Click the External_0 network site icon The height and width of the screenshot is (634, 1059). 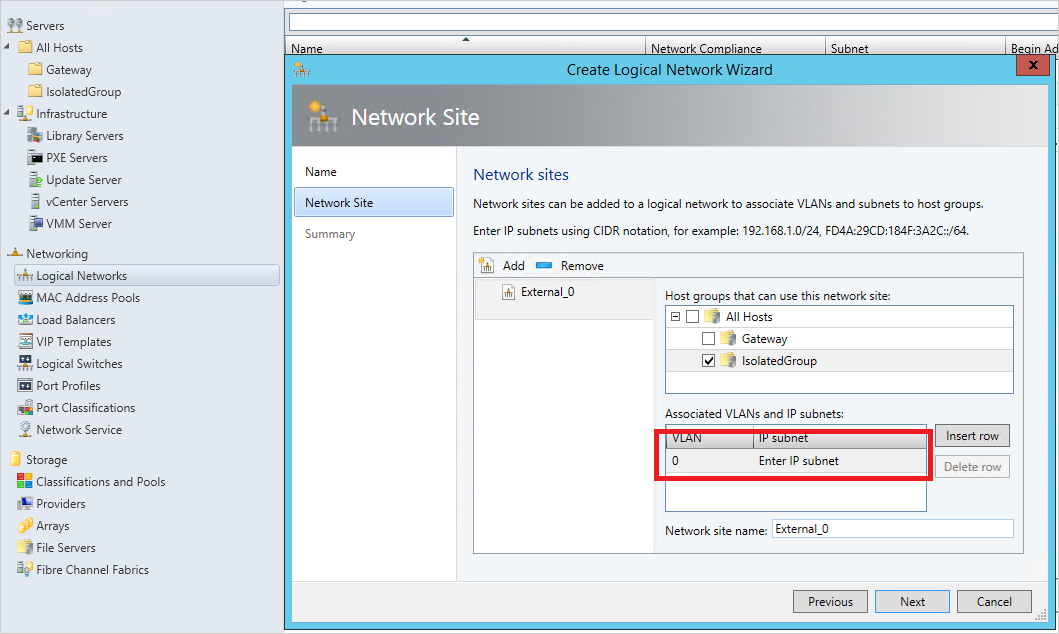pyautogui.click(x=509, y=292)
